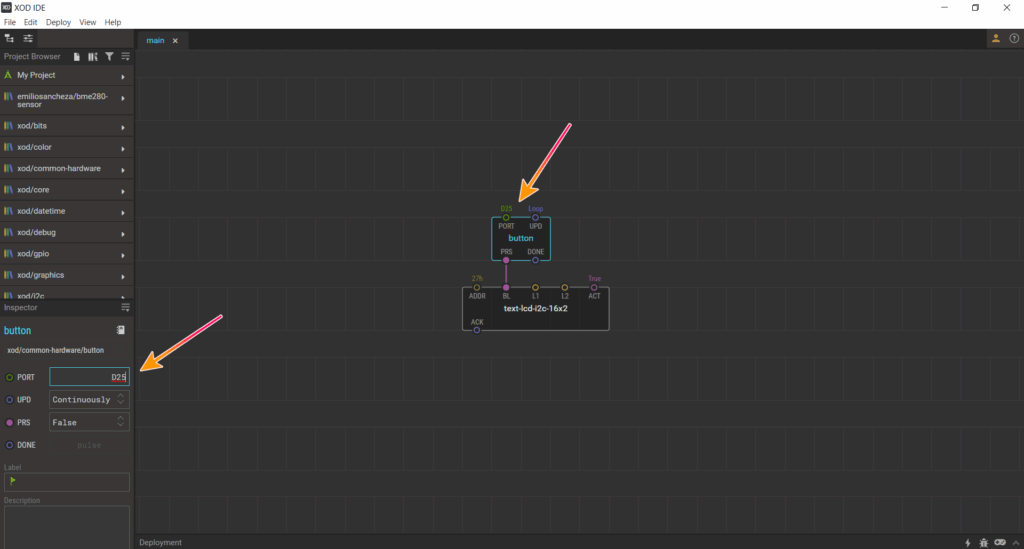Click the PORT pin circle in Inspector
The width and height of the screenshot is (1024, 549).
click(9, 377)
